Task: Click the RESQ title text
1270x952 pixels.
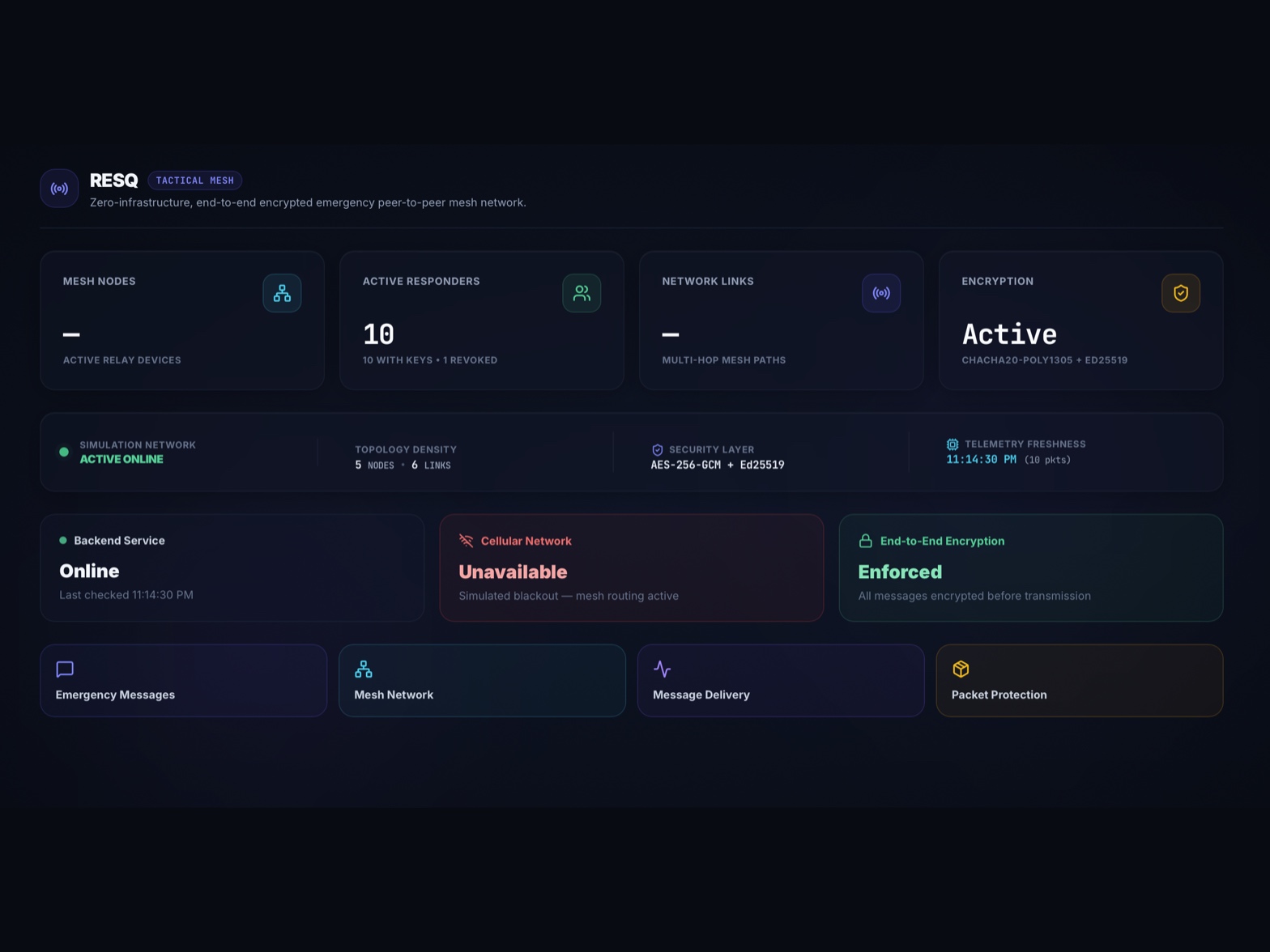Action: pyautogui.click(x=113, y=181)
